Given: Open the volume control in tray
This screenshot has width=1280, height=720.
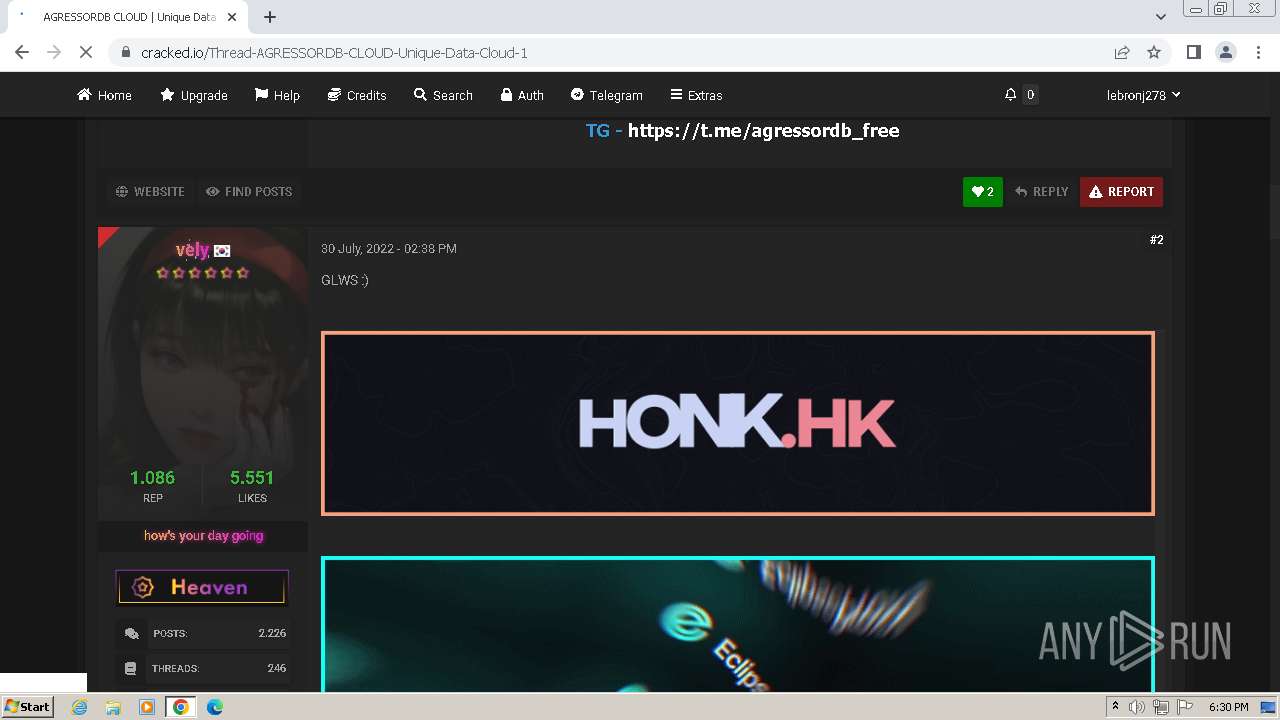Looking at the screenshot, I should 1136,707.
